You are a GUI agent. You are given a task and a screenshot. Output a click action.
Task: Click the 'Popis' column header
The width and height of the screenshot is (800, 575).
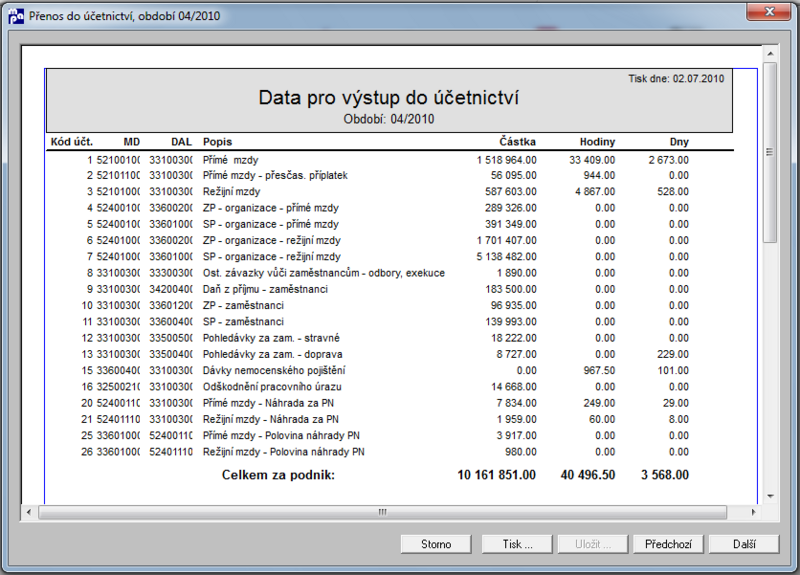[x=217, y=142]
